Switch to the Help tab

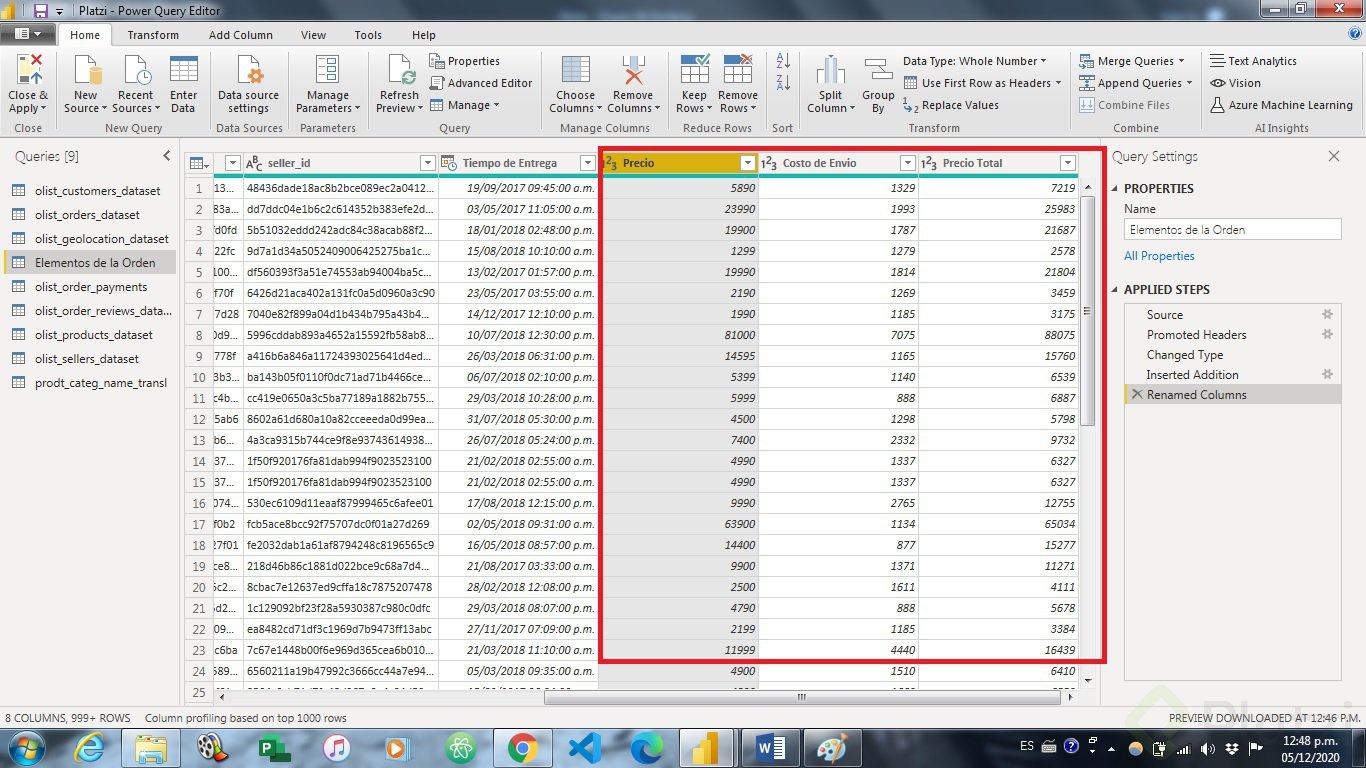[424, 35]
